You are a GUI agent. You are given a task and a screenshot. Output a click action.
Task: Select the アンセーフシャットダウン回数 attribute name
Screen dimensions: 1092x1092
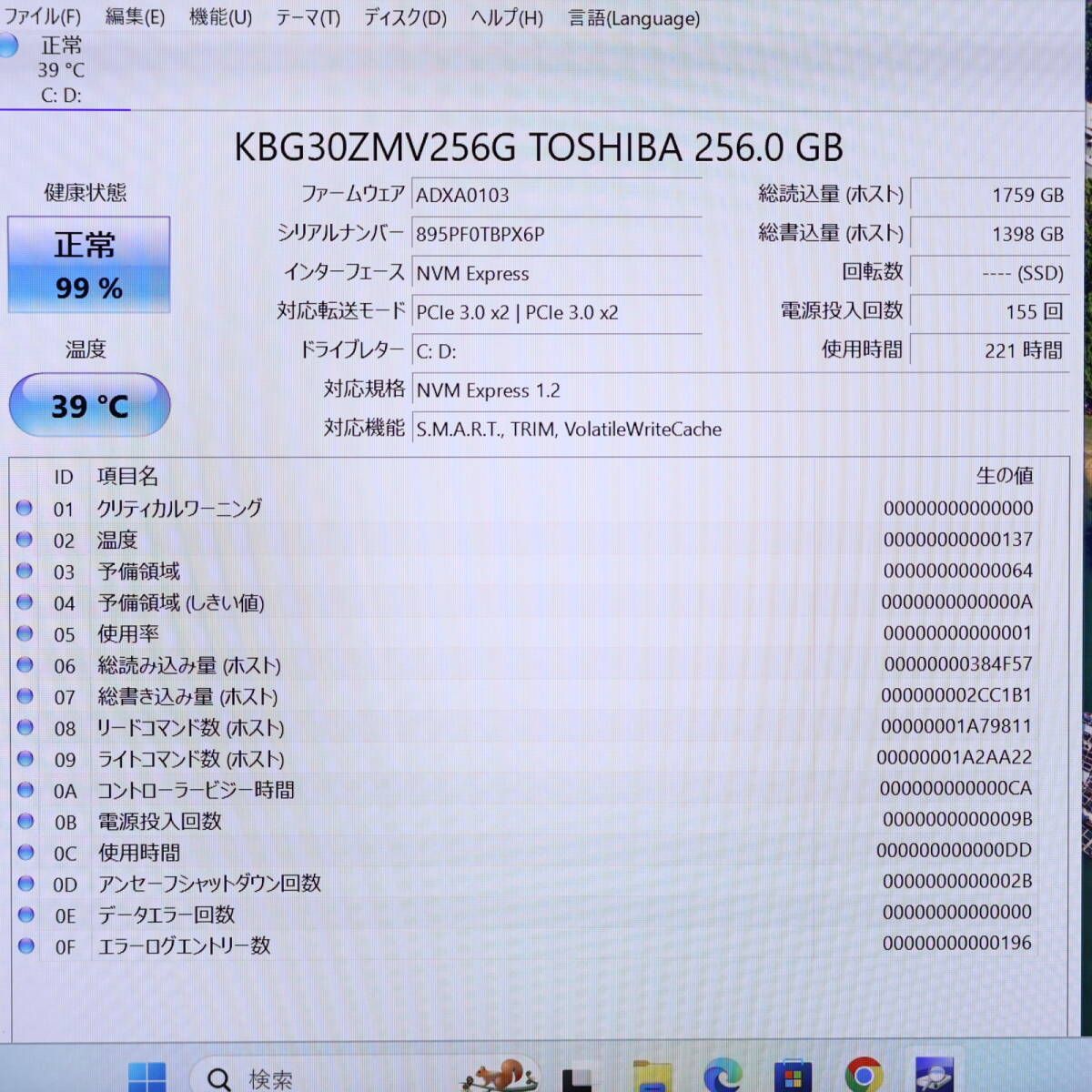tap(209, 884)
